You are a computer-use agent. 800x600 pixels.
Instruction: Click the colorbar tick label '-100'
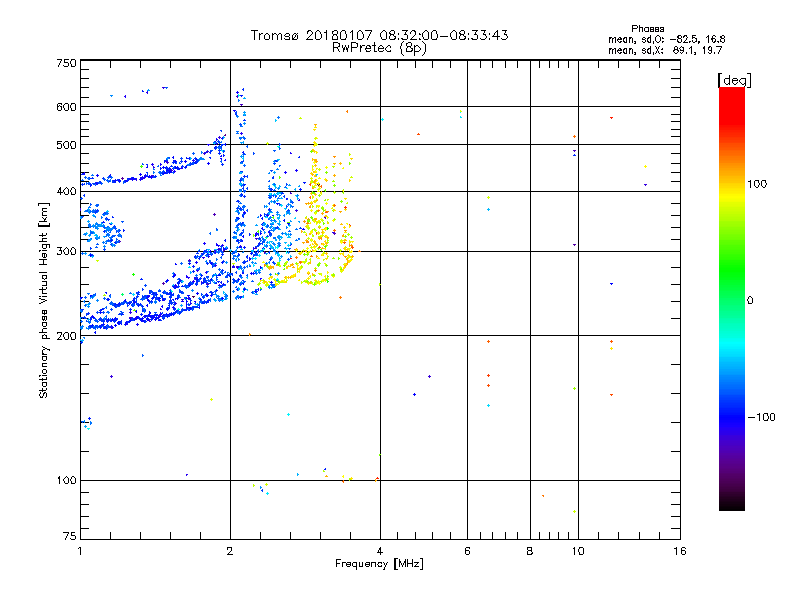(x=761, y=417)
